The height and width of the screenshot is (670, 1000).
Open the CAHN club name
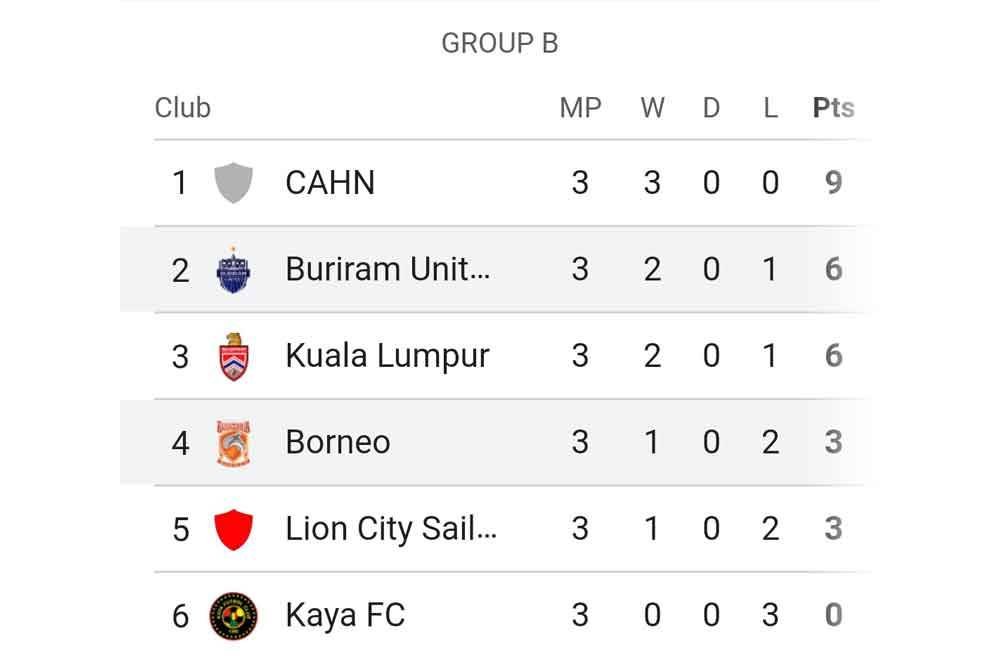tap(330, 183)
